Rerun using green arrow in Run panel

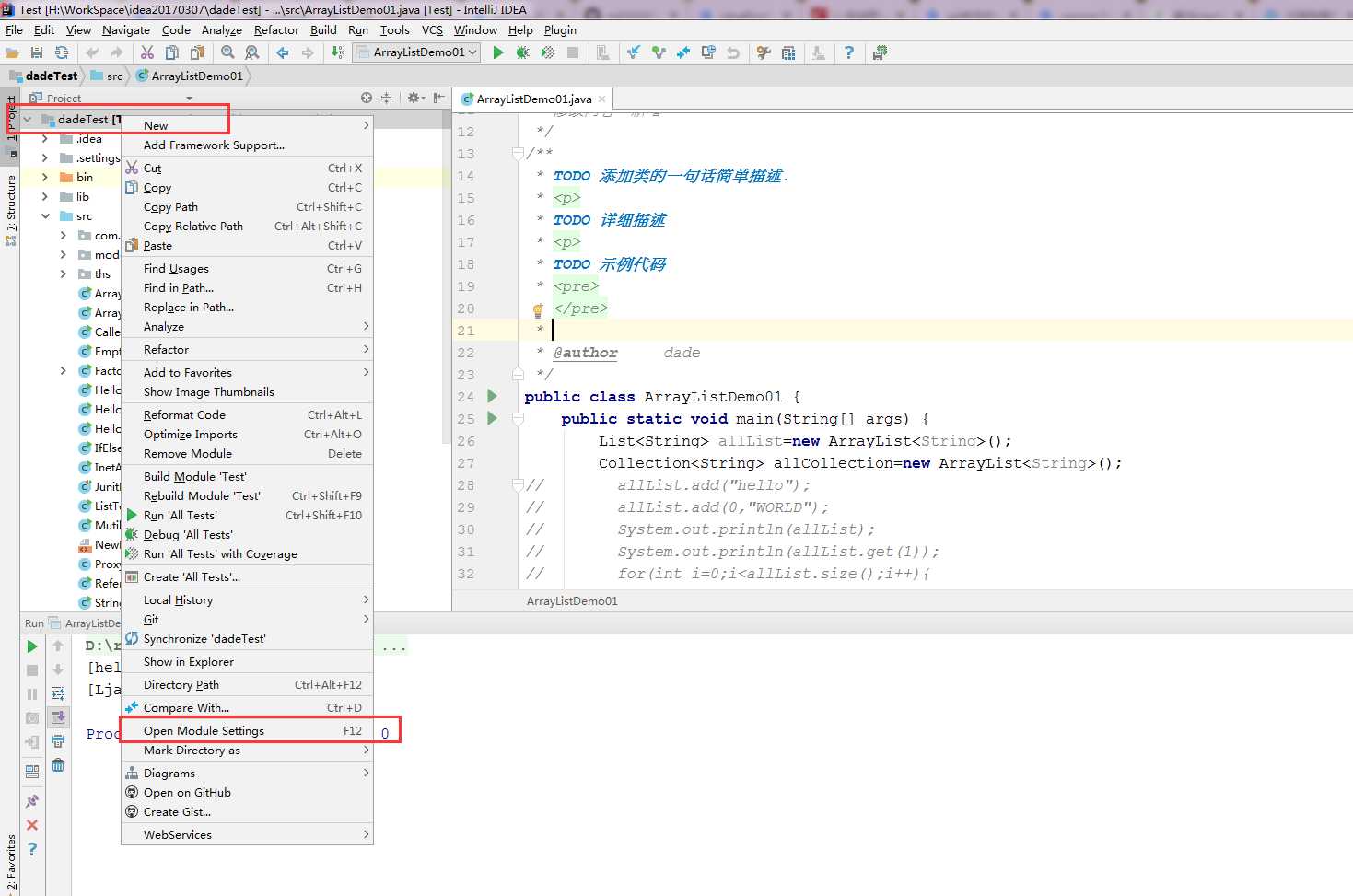[x=32, y=646]
